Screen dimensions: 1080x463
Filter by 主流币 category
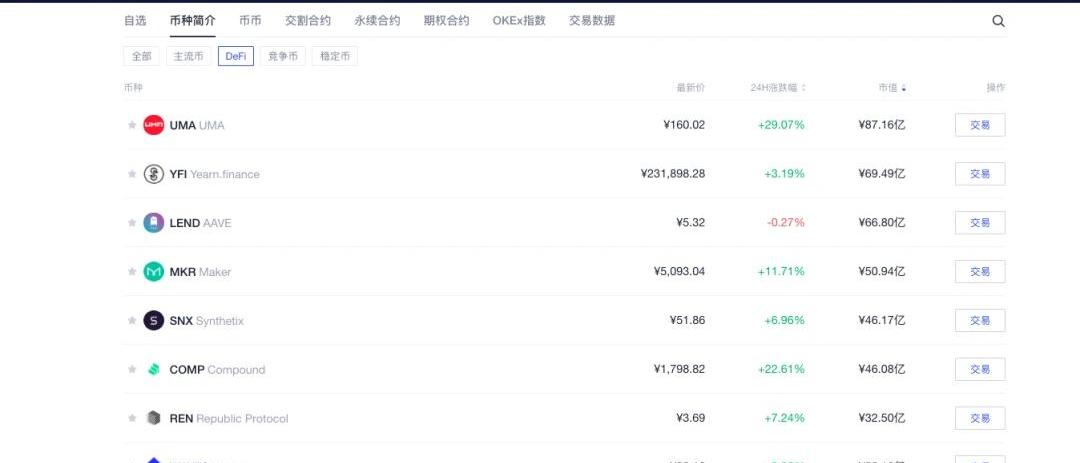(x=189, y=56)
